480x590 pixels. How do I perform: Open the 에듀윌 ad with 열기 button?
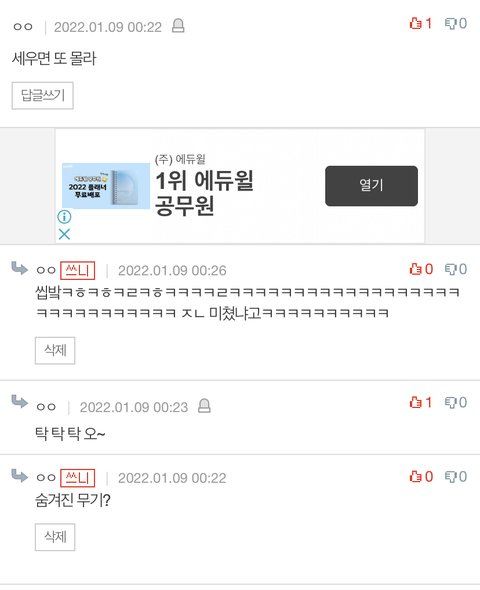(x=371, y=186)
